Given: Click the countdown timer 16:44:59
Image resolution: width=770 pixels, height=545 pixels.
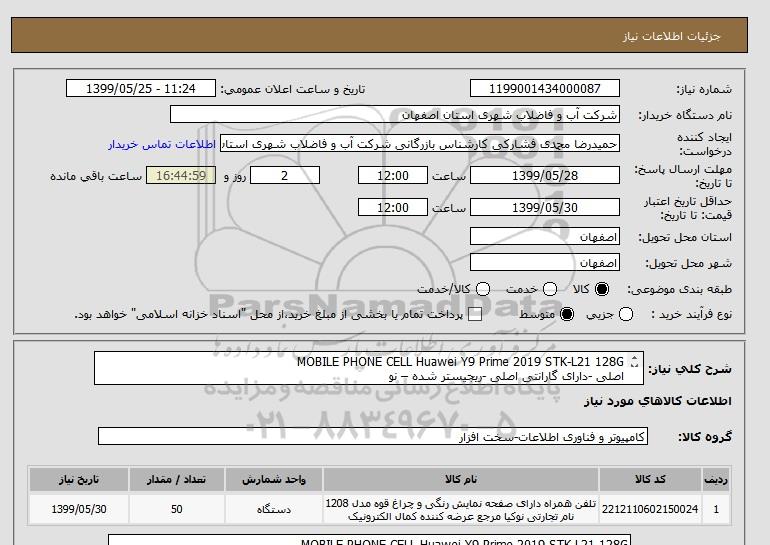Looking at the screenshot, I should [181, 175].
